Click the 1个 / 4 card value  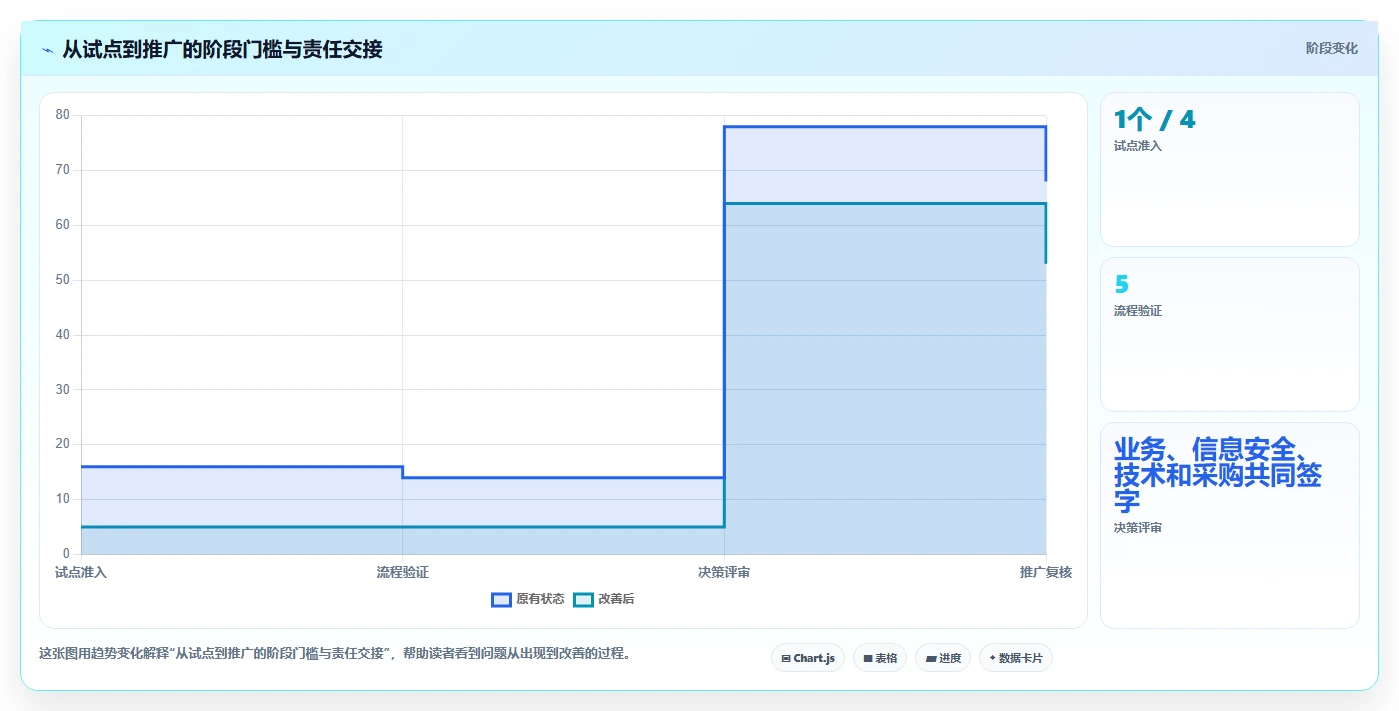pos(1155,120)
